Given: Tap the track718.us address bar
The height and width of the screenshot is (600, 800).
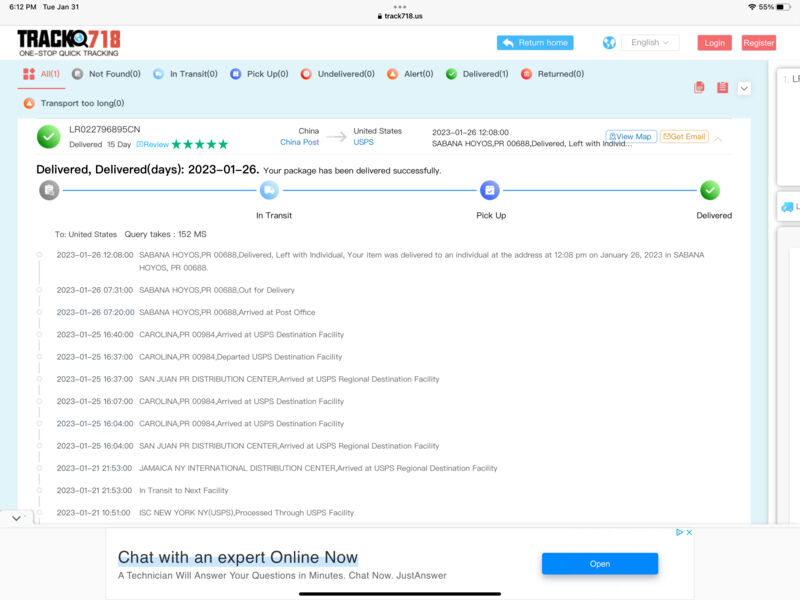Looking at the screenshot, I should (x=400, y=16).
